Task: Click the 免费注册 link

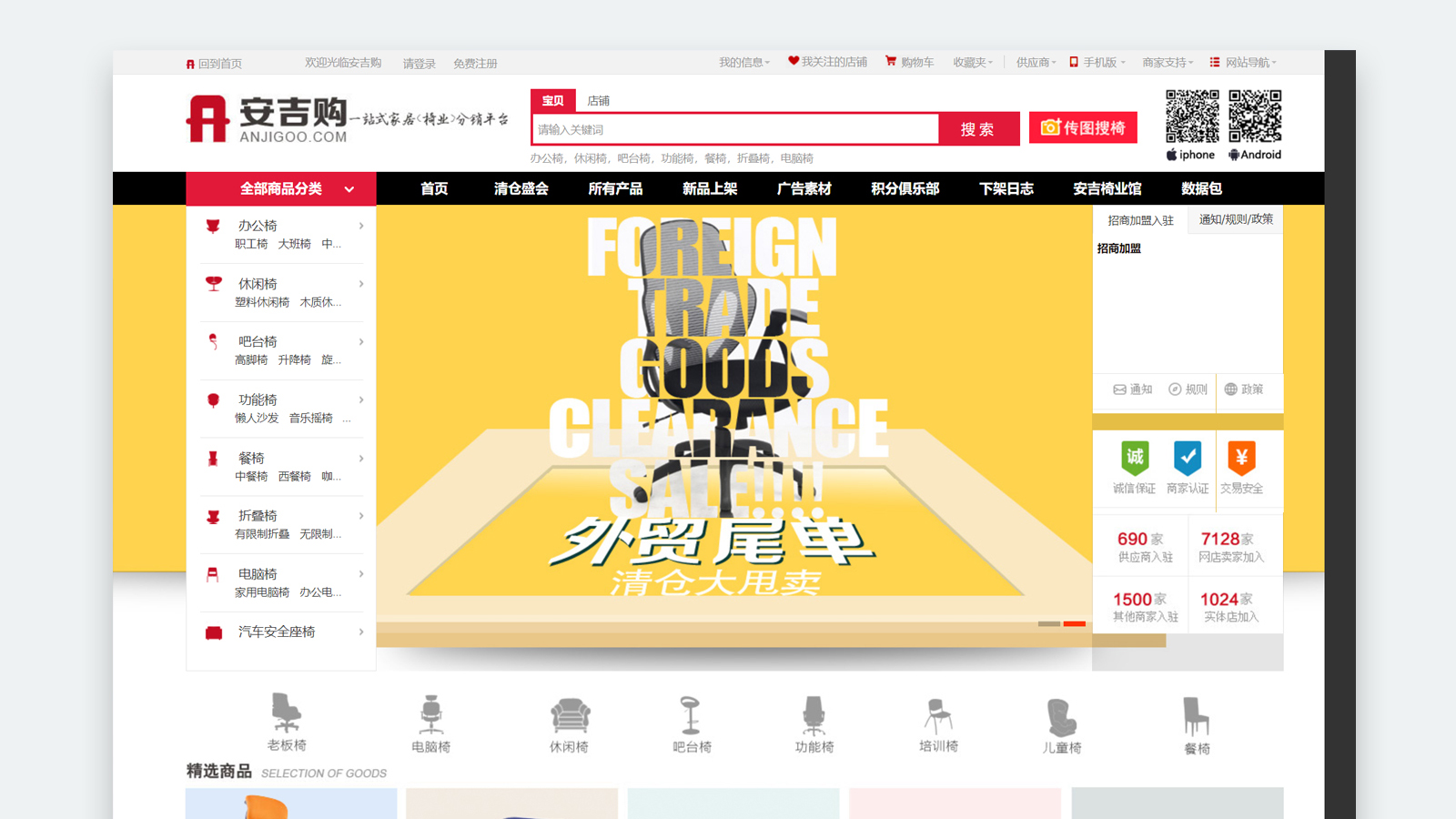Action: click(x=475, y=64)
